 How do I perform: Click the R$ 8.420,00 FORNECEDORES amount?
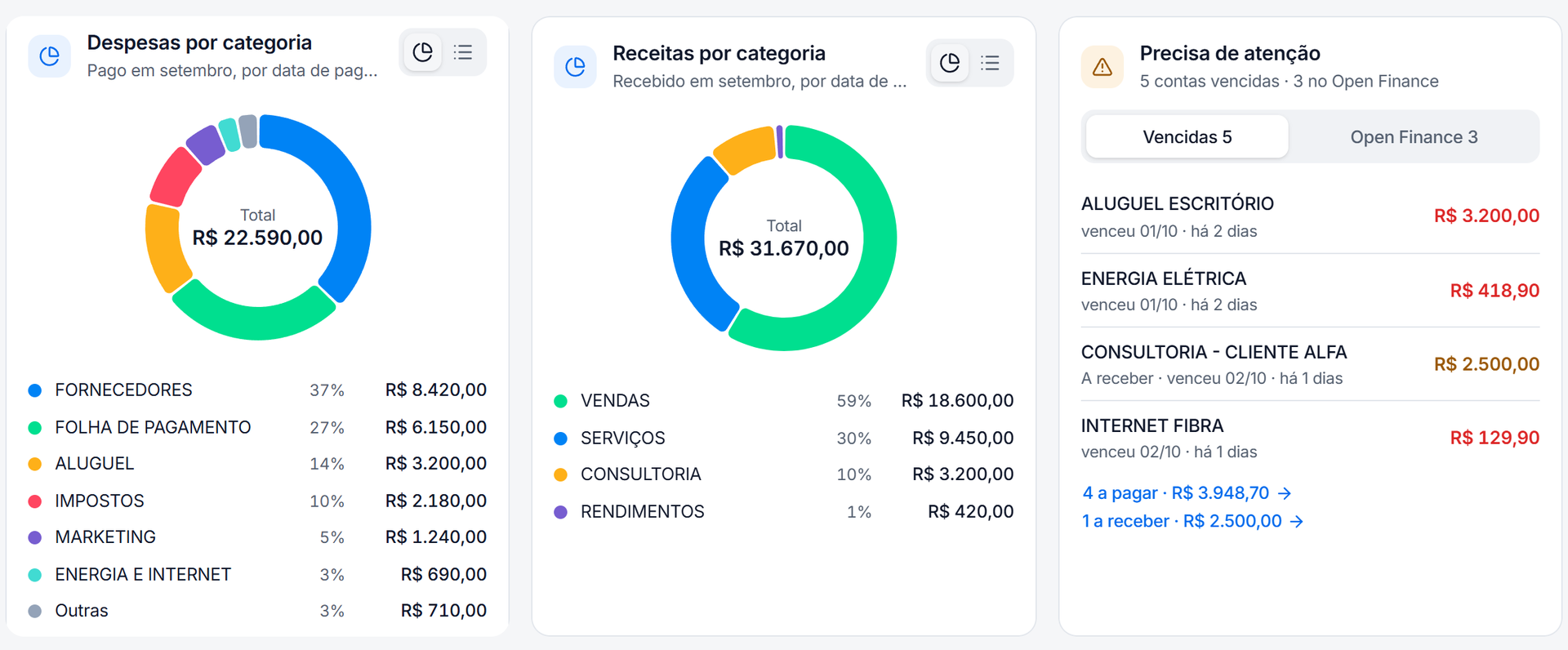click(x=436, y=390)
